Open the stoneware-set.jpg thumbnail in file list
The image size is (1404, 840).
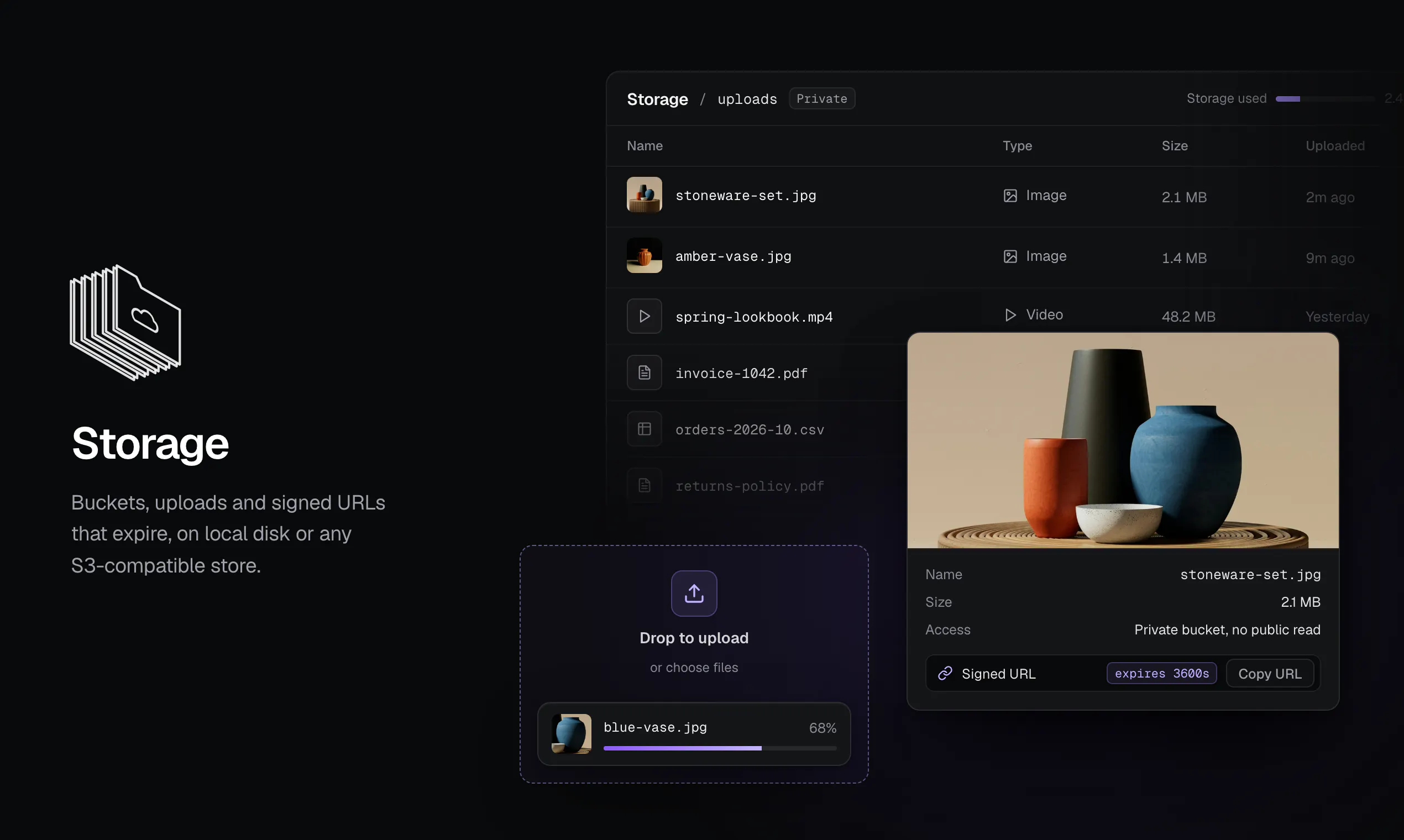(x=645, y=195)
